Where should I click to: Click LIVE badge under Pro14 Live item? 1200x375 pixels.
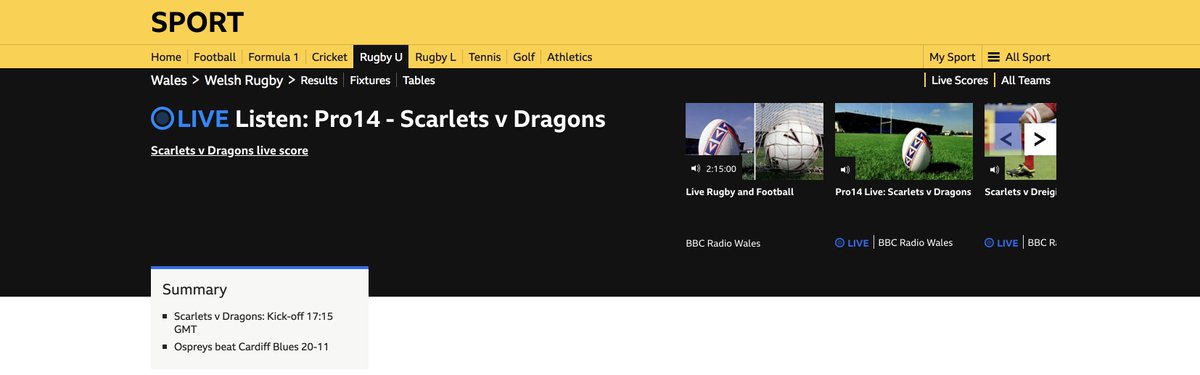[852, 243]
